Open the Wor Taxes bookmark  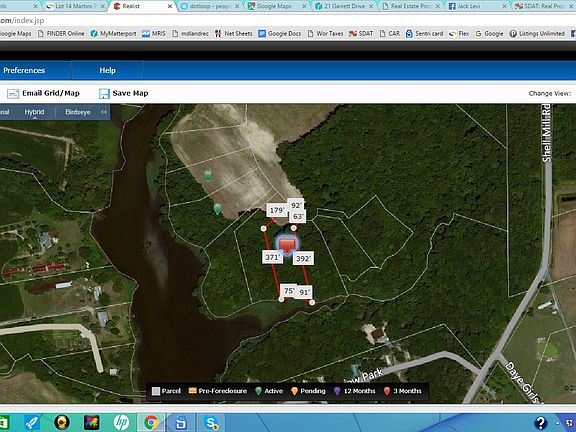(x=325, y=33)
